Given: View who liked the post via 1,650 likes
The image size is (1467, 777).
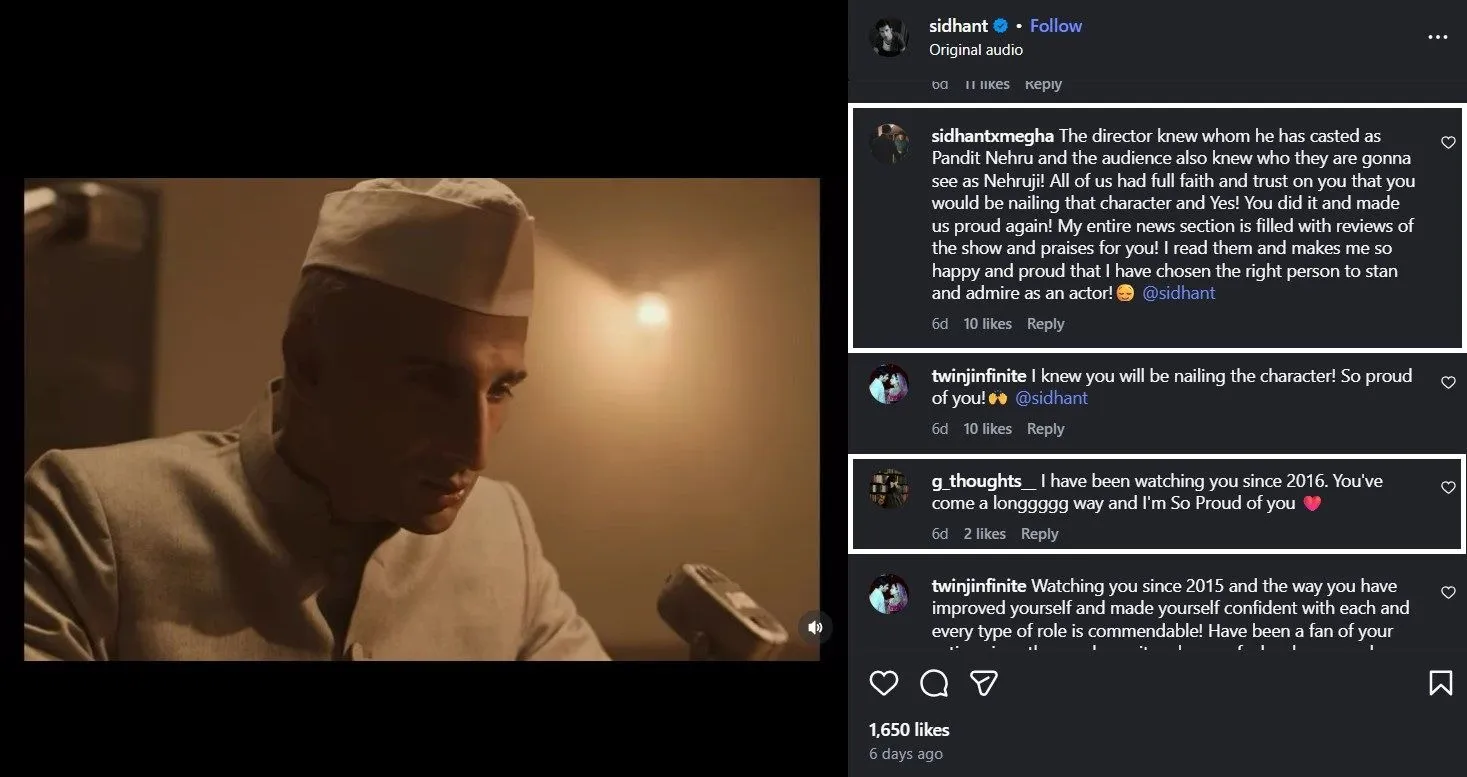Looking at the screenshot, I should click(x=909, y=729).
